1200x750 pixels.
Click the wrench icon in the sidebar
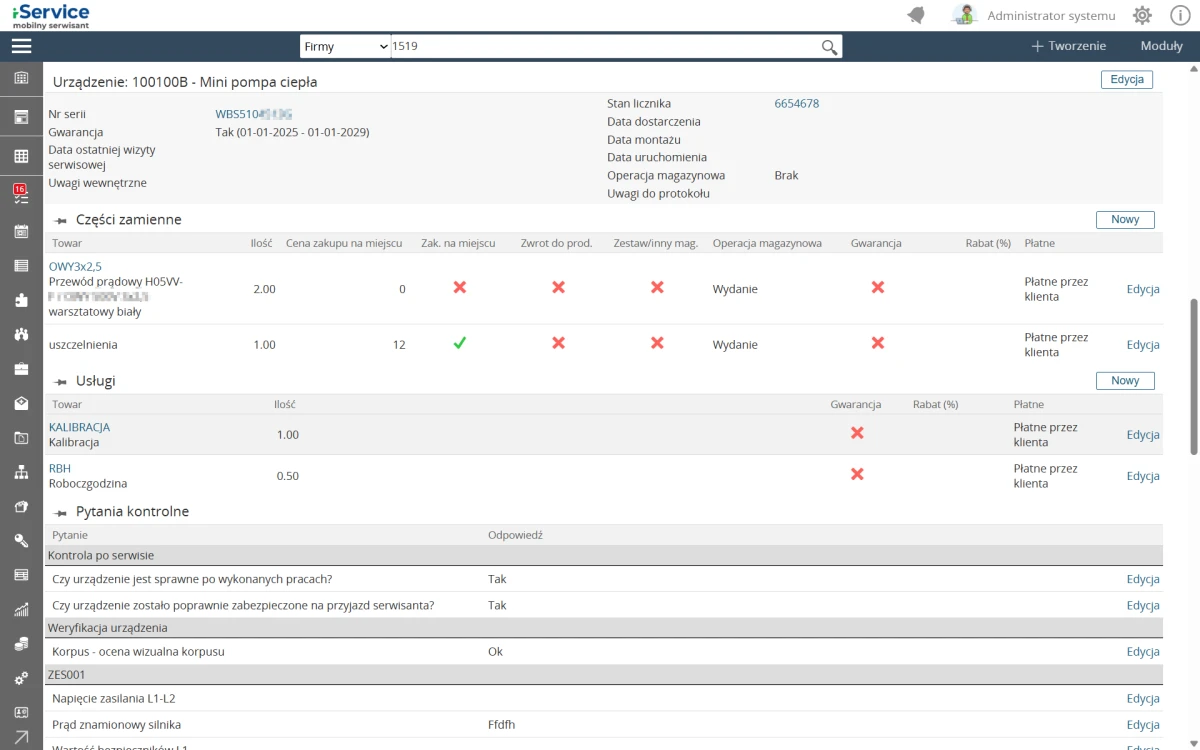click(20, 541)
